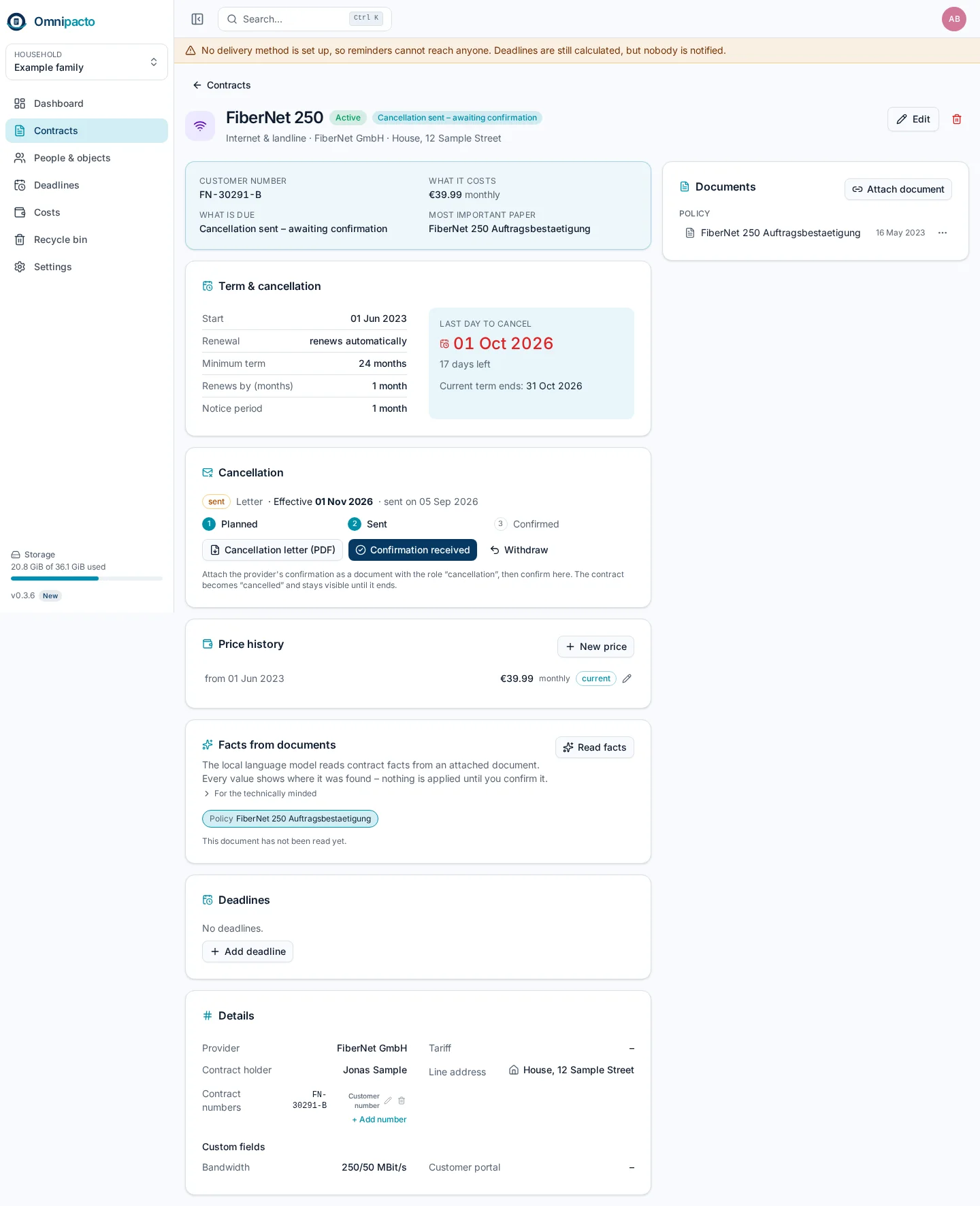
Task: Go to Dashboard
Action: [86, 103]
